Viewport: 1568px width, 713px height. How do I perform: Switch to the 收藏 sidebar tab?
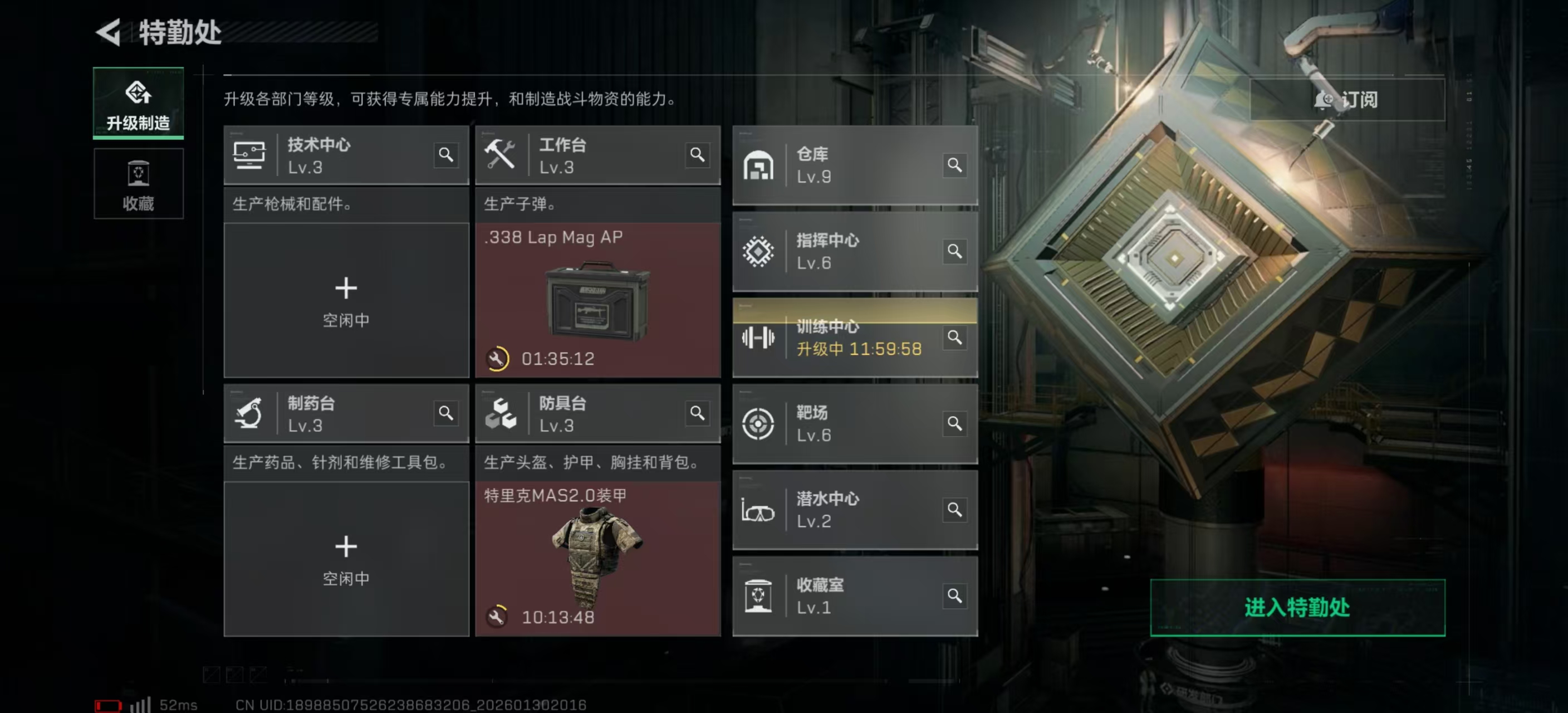point(138,184)
